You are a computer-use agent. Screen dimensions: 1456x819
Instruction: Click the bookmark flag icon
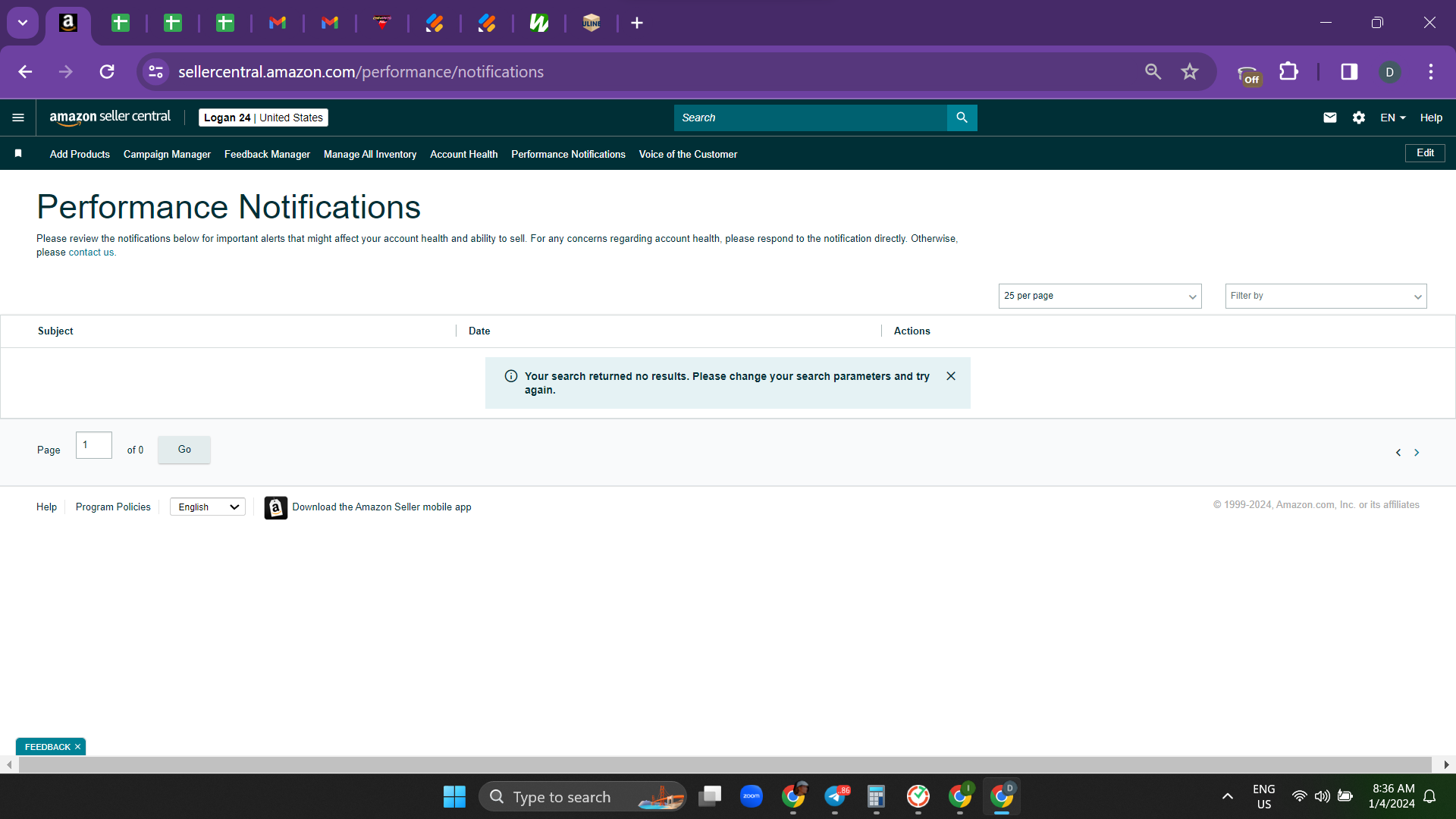(x=18, y=153)
